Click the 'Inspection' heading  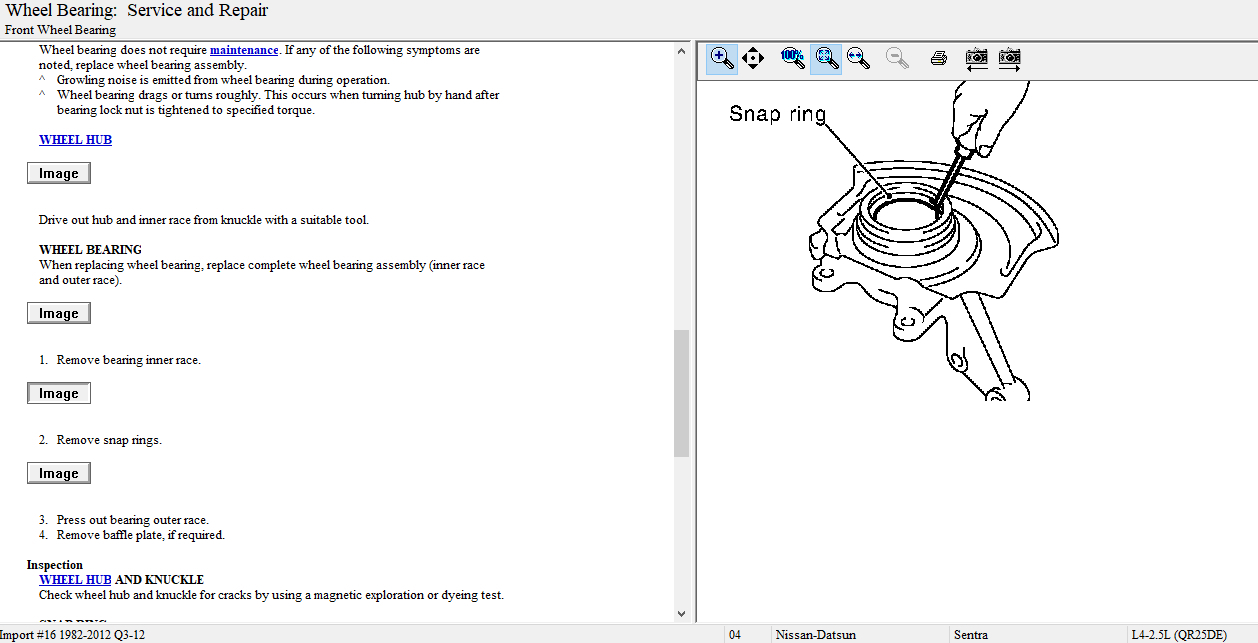click(x=55, y=565)
